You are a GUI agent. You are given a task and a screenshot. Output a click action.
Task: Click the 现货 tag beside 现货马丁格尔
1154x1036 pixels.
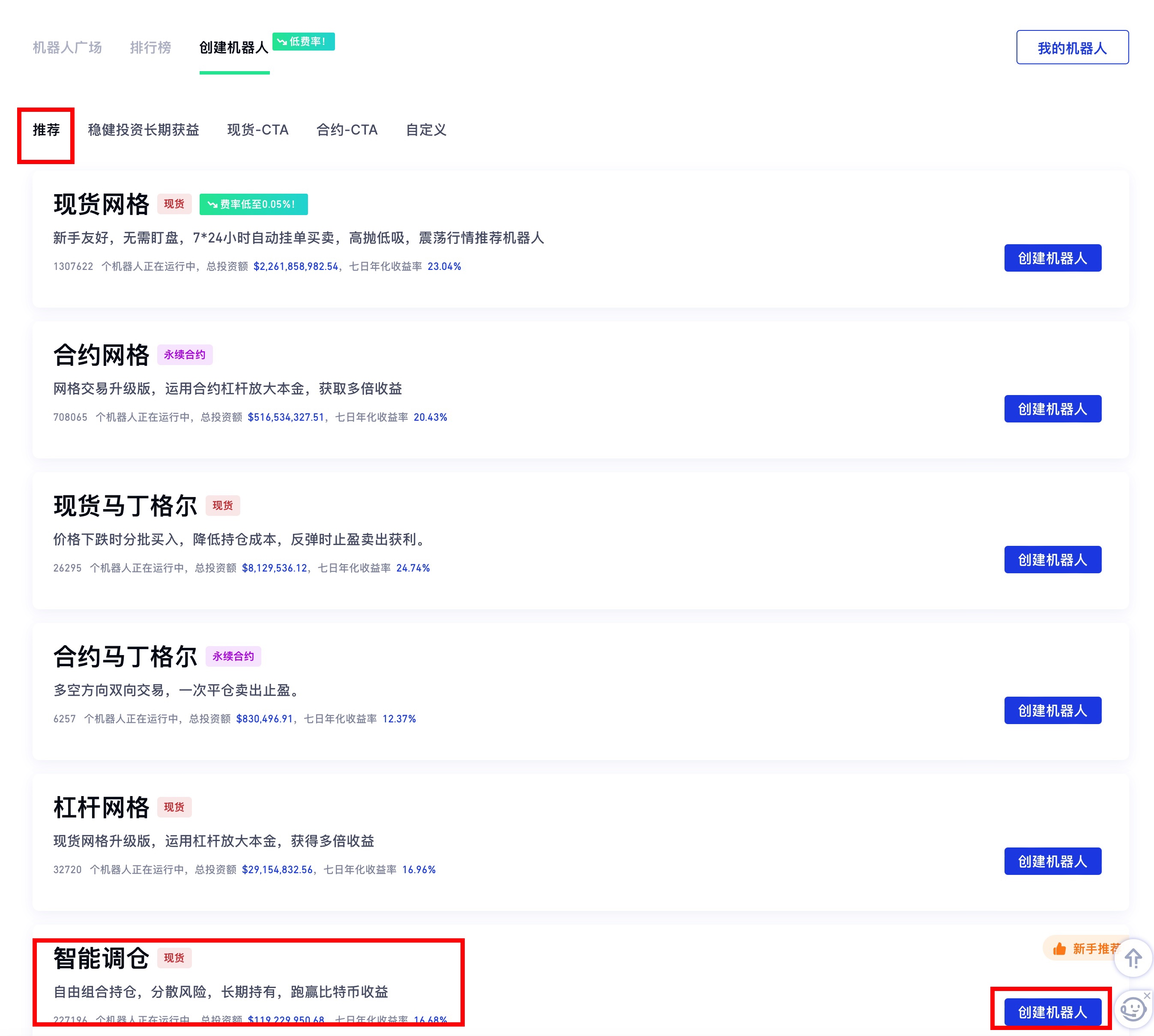[222, 506]
